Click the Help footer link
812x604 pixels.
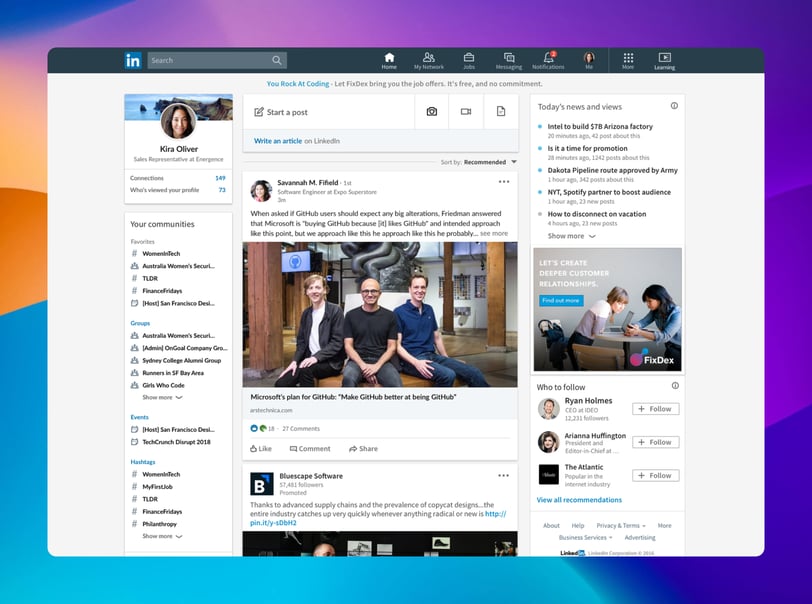coord(577,525)
